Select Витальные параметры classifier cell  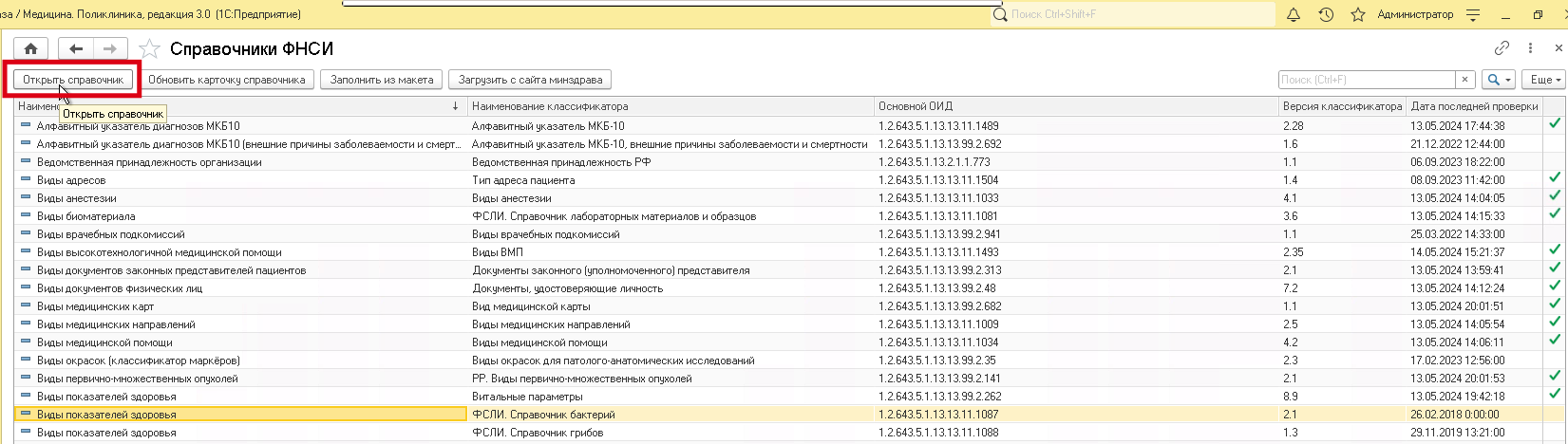coord(671,396)
